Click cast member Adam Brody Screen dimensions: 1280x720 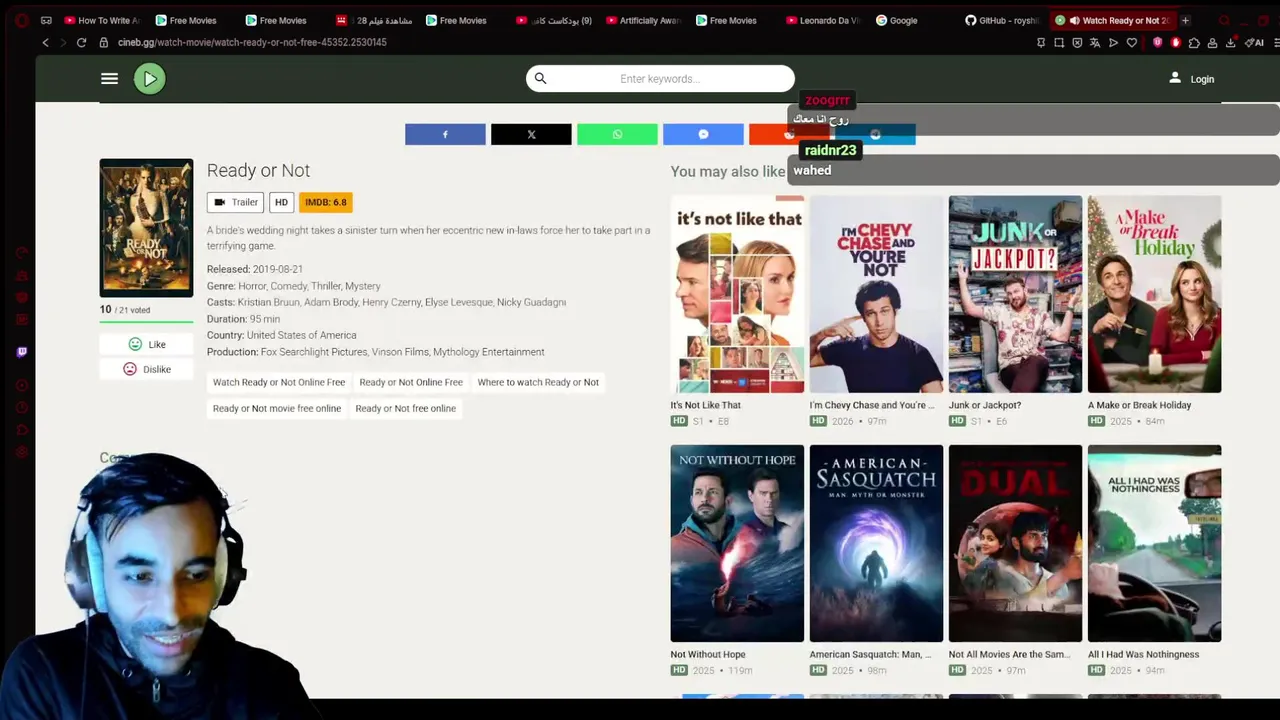pos(329,302)
